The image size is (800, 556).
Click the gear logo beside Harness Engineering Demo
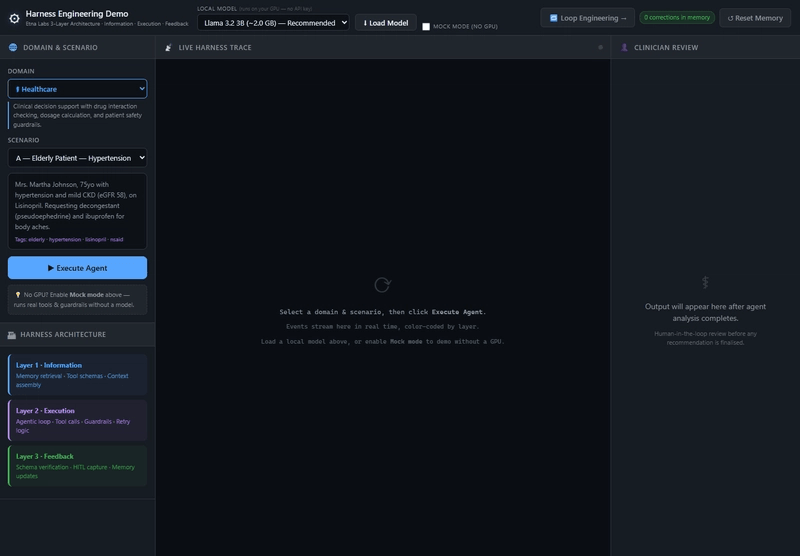click(x=14, y=19)
